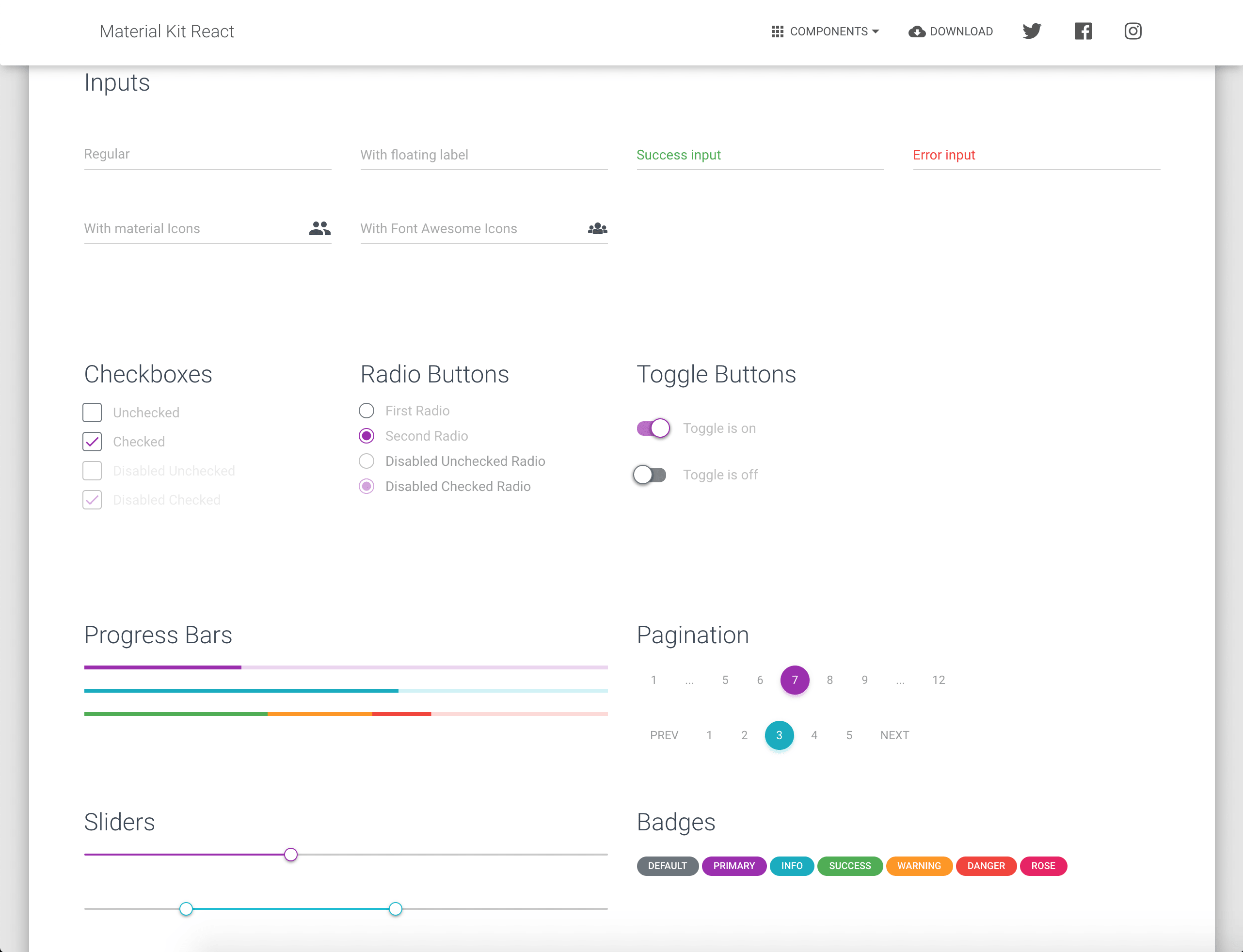The width and height of the screenshot is (1243, 952).
Task: Click the teal progress bar
Action: click(346, 691)
